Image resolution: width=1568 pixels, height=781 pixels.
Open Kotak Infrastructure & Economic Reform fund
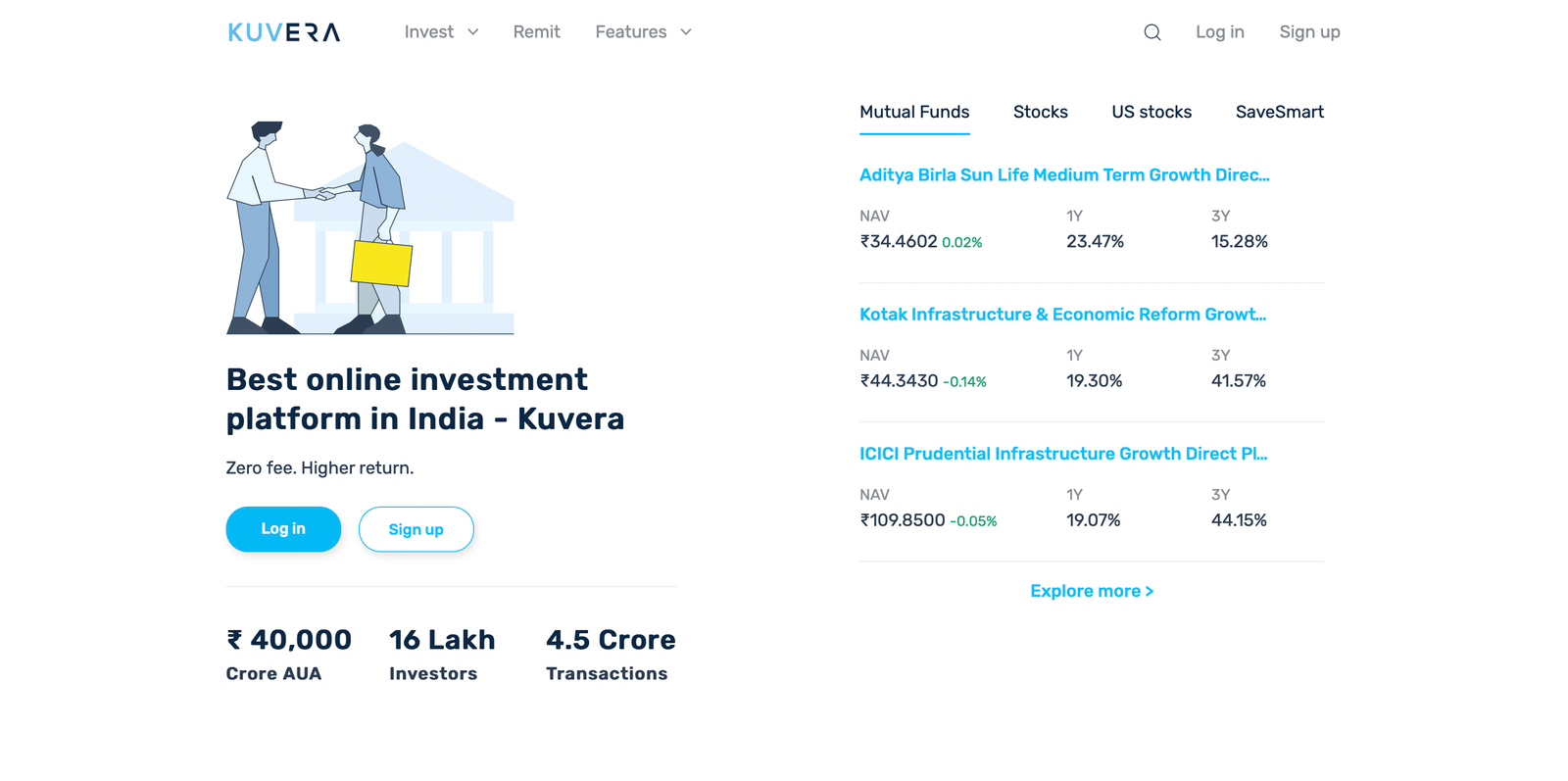(1063, 315)
